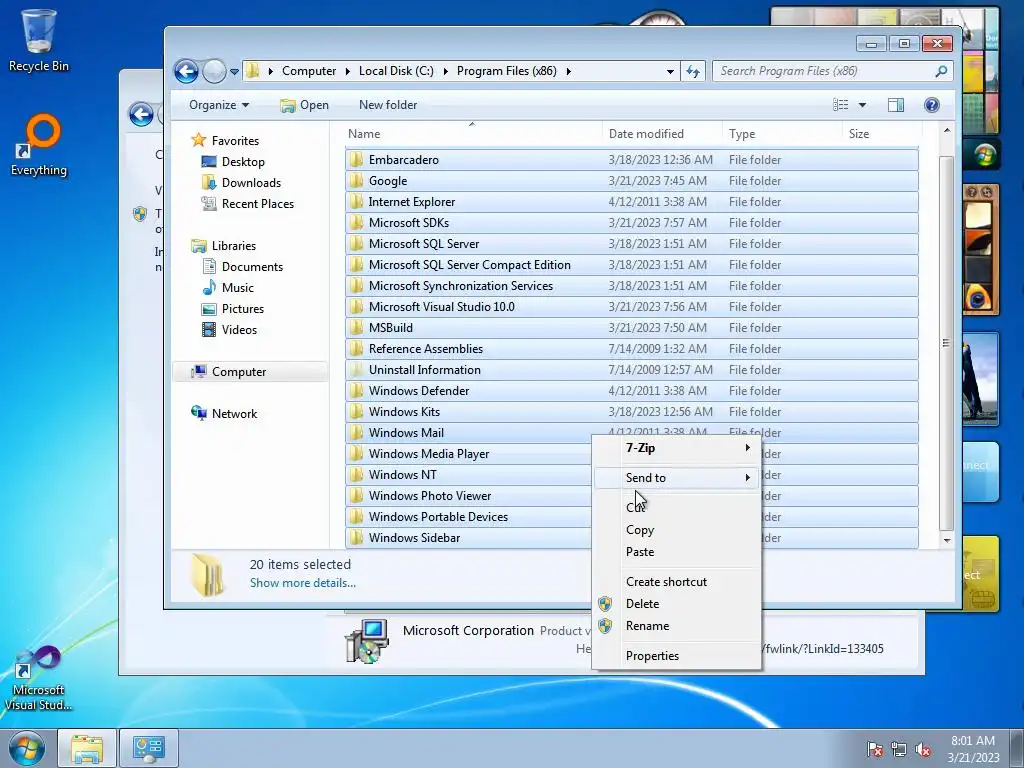This screenshot has height=768, width=1024.
Task: Click the Google folder icon
Action: [356, 181]
